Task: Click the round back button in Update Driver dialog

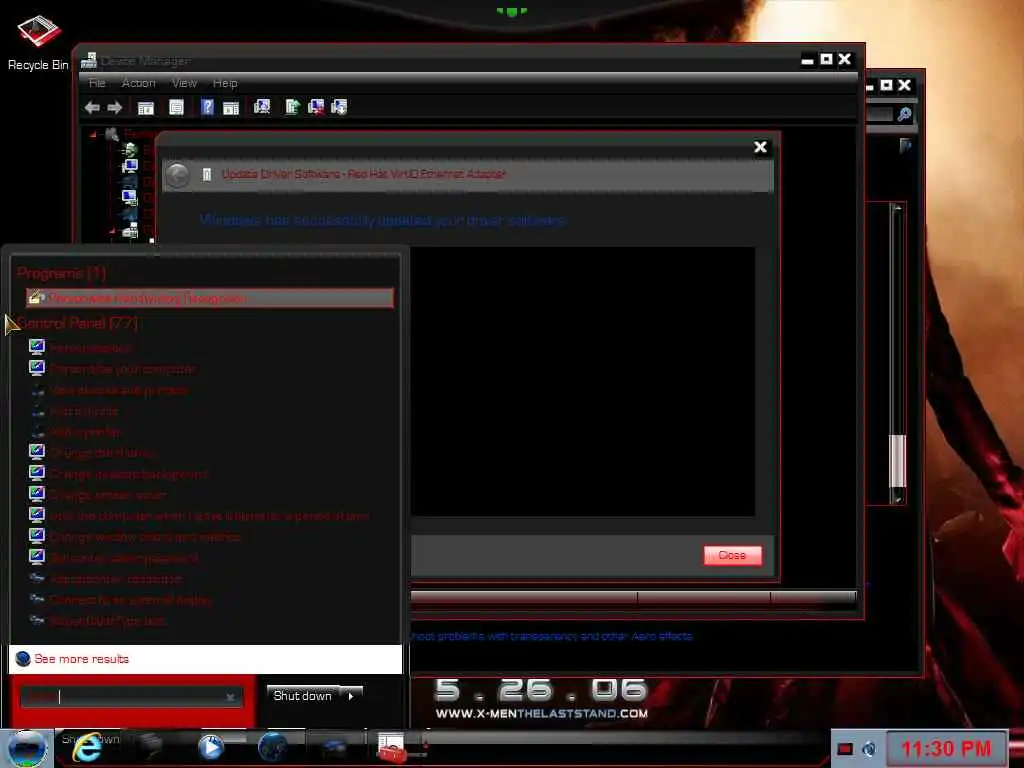Action: pos(178,174)
